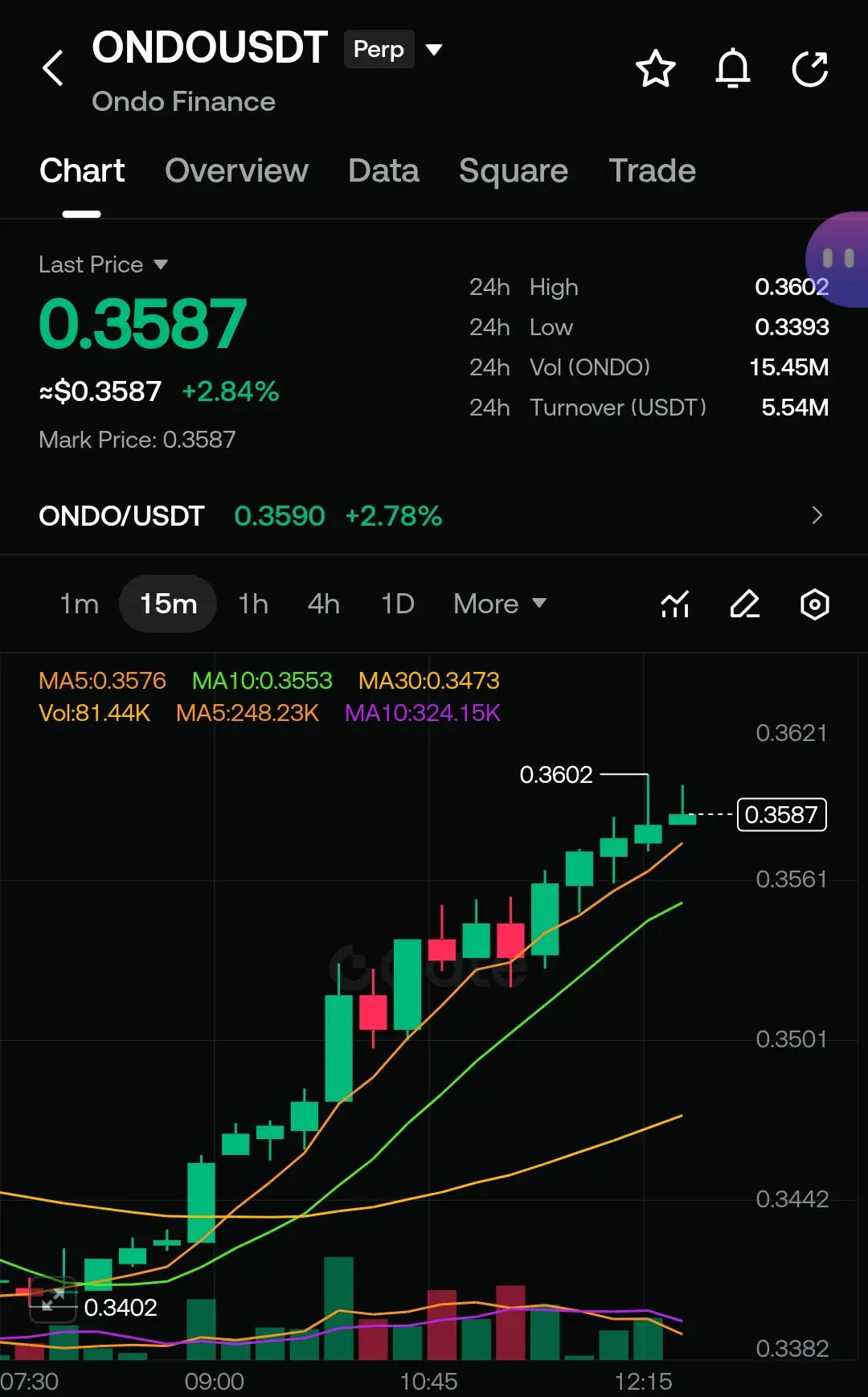Expand chart to fullscreen icon
This screenshot has width=868, height=1397.
click(53, 1300)
